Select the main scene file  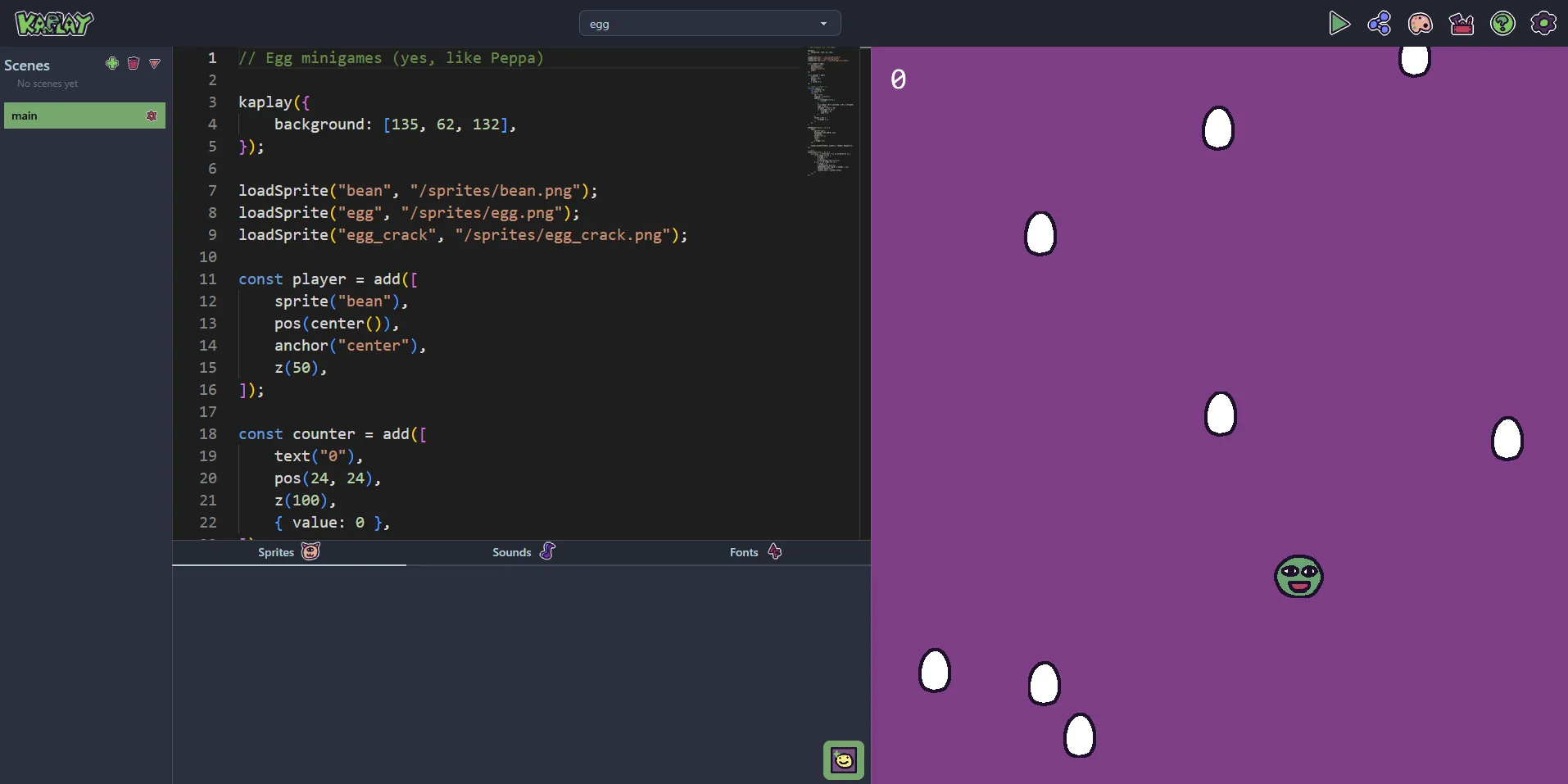point(74,116)
